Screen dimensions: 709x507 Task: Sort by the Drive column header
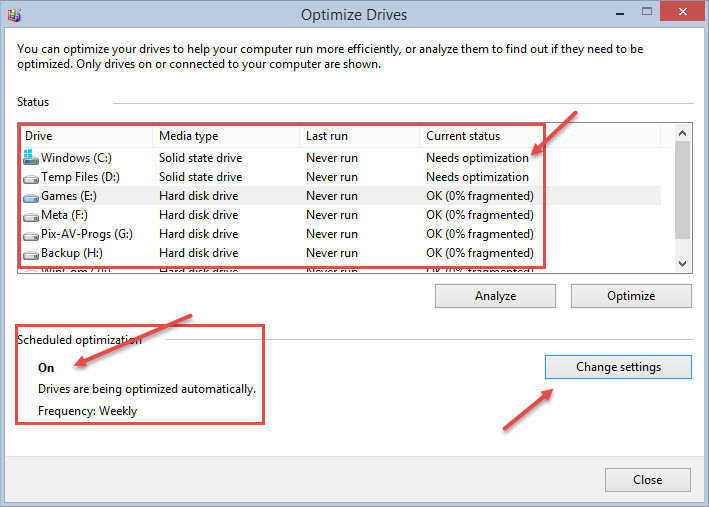[86, 136]
